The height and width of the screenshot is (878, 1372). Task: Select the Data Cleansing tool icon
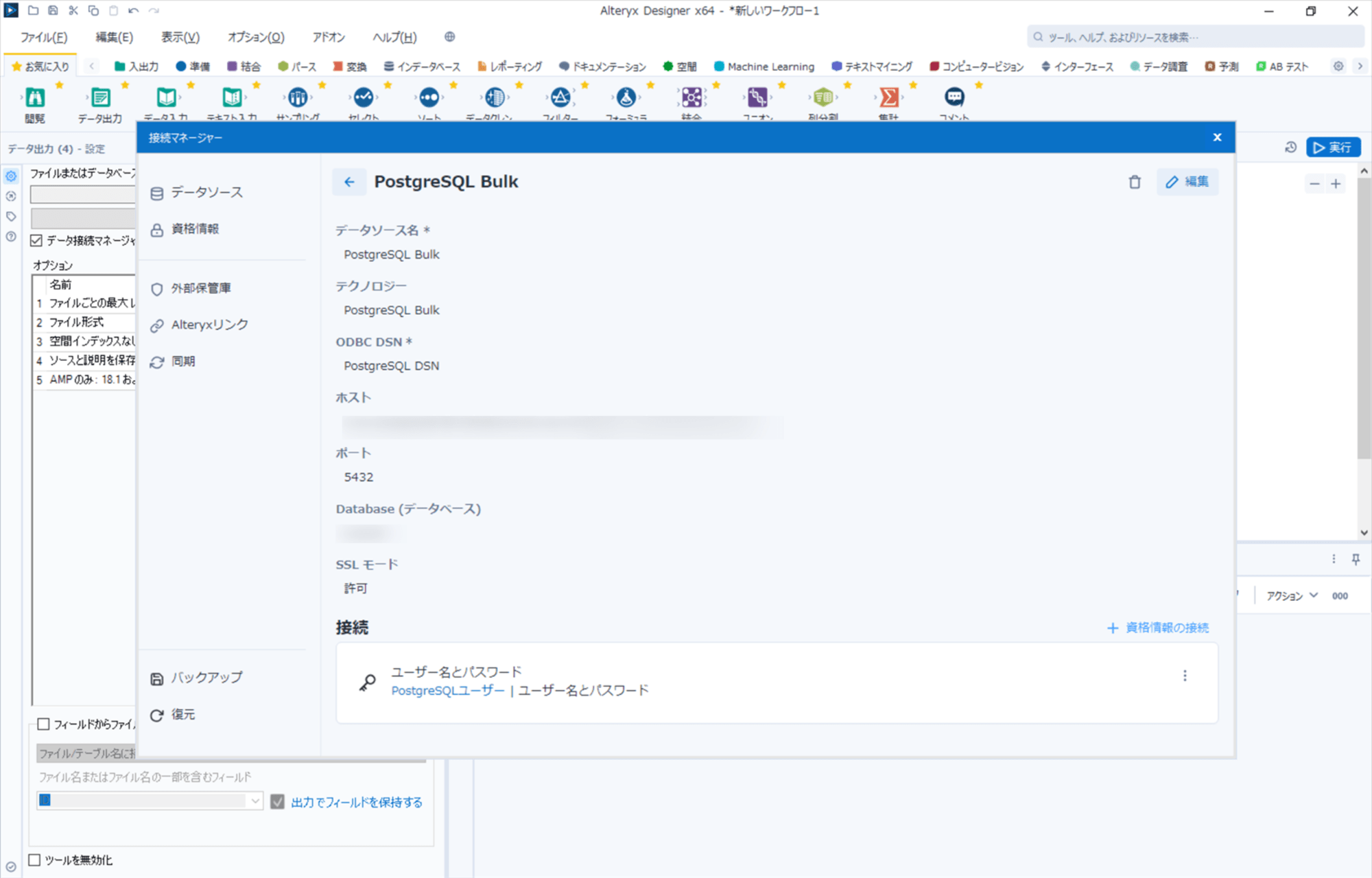(495, 97)
